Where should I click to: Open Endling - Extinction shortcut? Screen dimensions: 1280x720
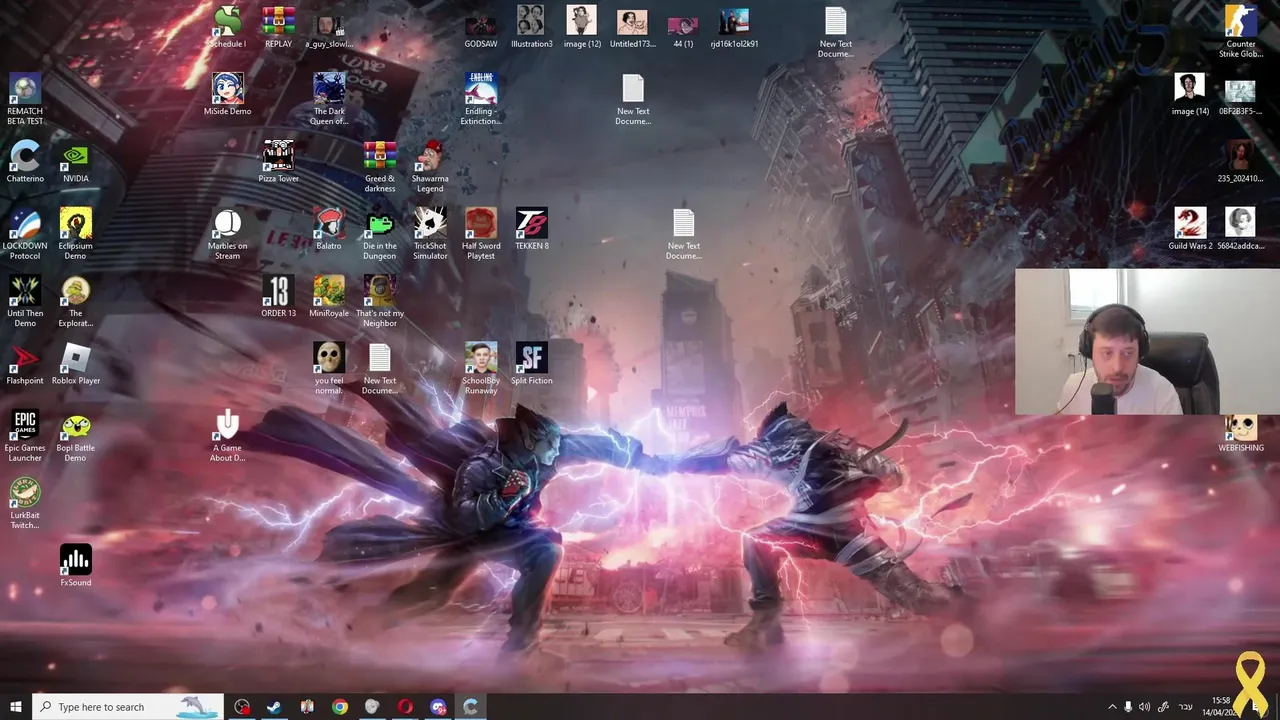click(x=481, y=99)
